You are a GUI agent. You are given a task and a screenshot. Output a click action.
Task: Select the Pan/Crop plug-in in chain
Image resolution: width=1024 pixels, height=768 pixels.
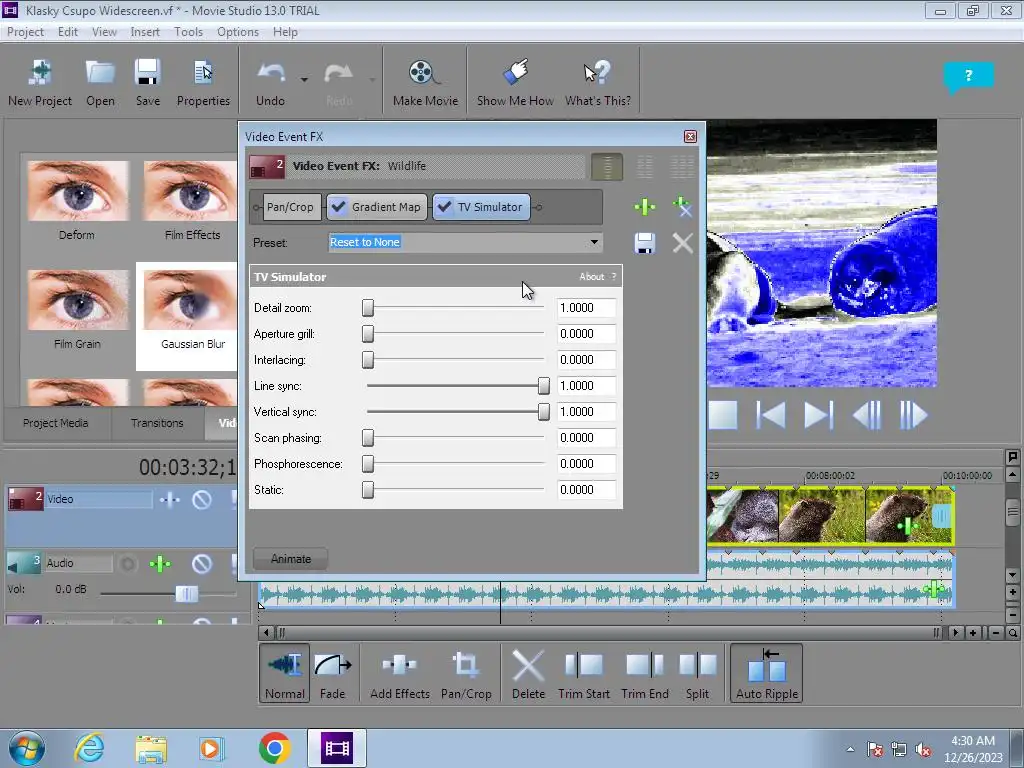pos(290,207)
